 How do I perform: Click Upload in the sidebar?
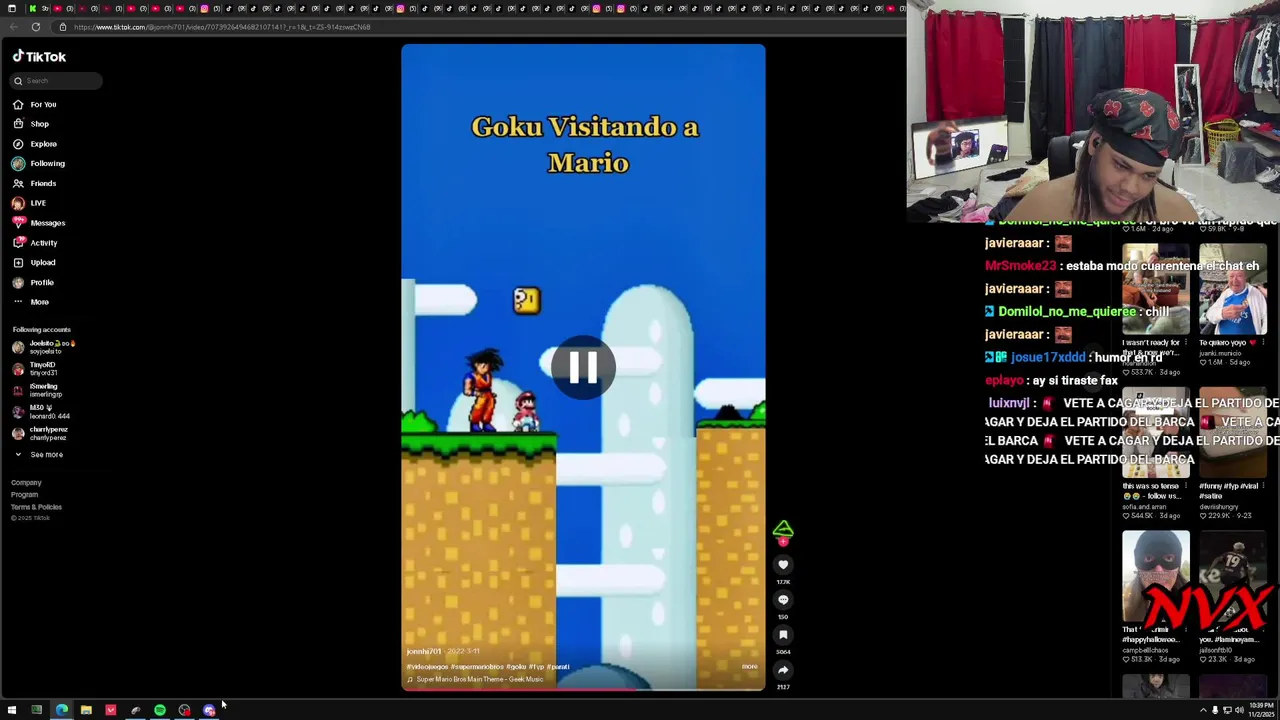[x=34, y=262]
